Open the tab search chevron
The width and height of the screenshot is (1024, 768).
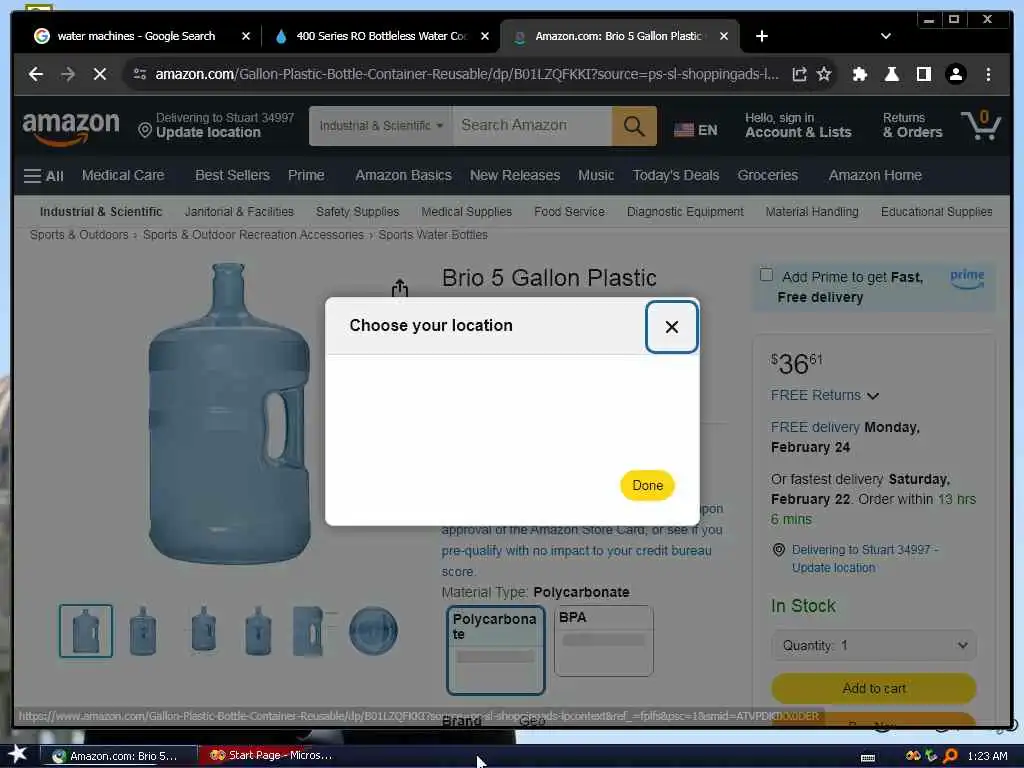(x=886, y=36)
